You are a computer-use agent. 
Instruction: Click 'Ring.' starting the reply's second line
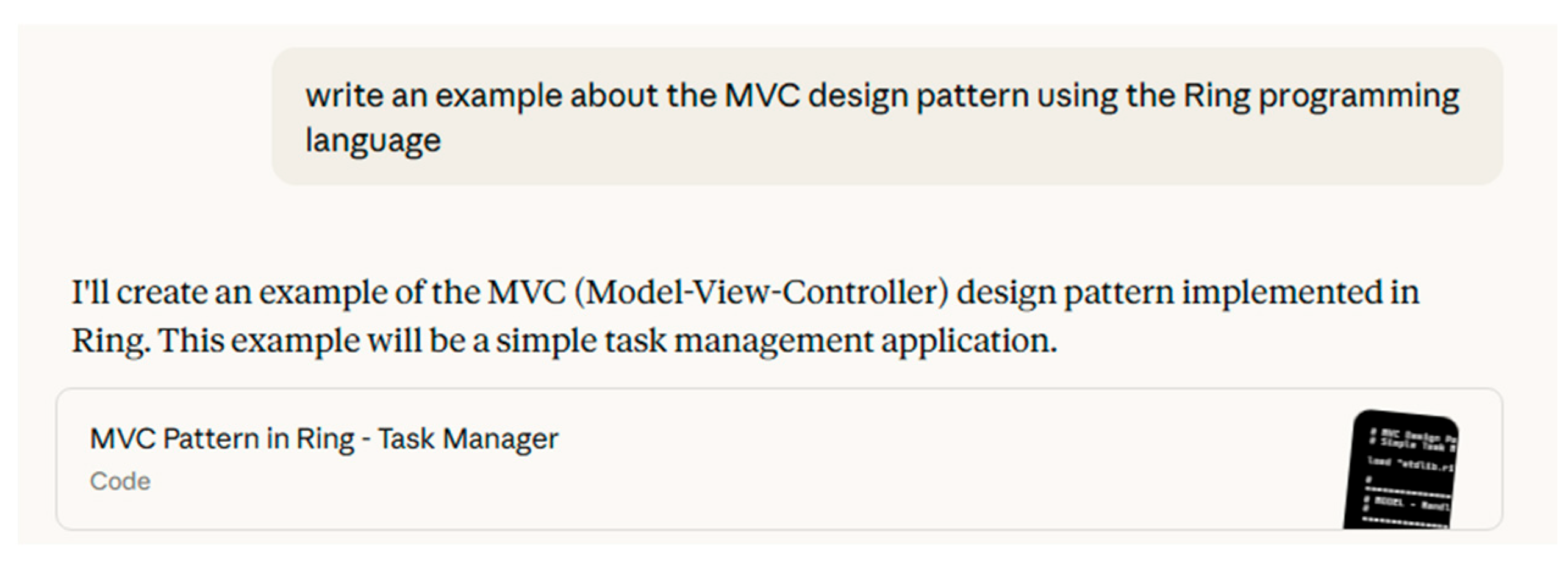110,341
